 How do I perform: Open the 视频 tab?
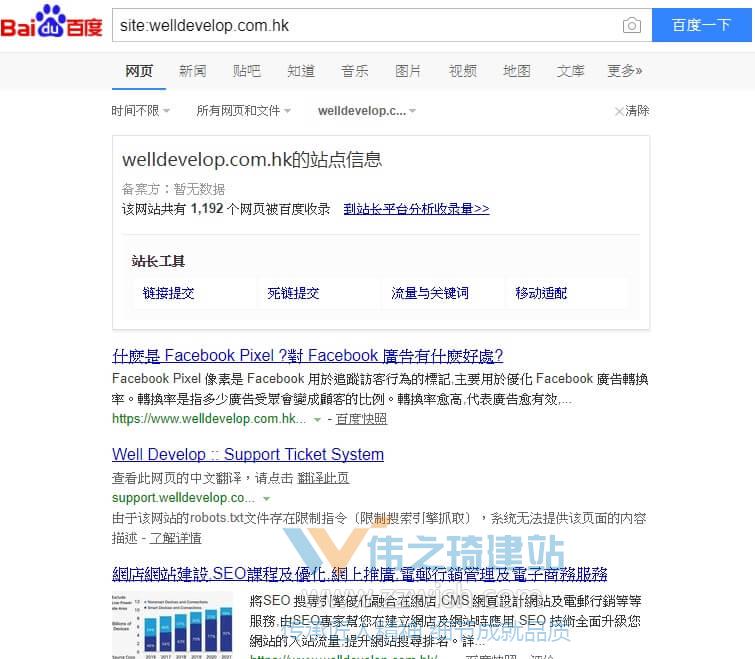coord(463,71)
